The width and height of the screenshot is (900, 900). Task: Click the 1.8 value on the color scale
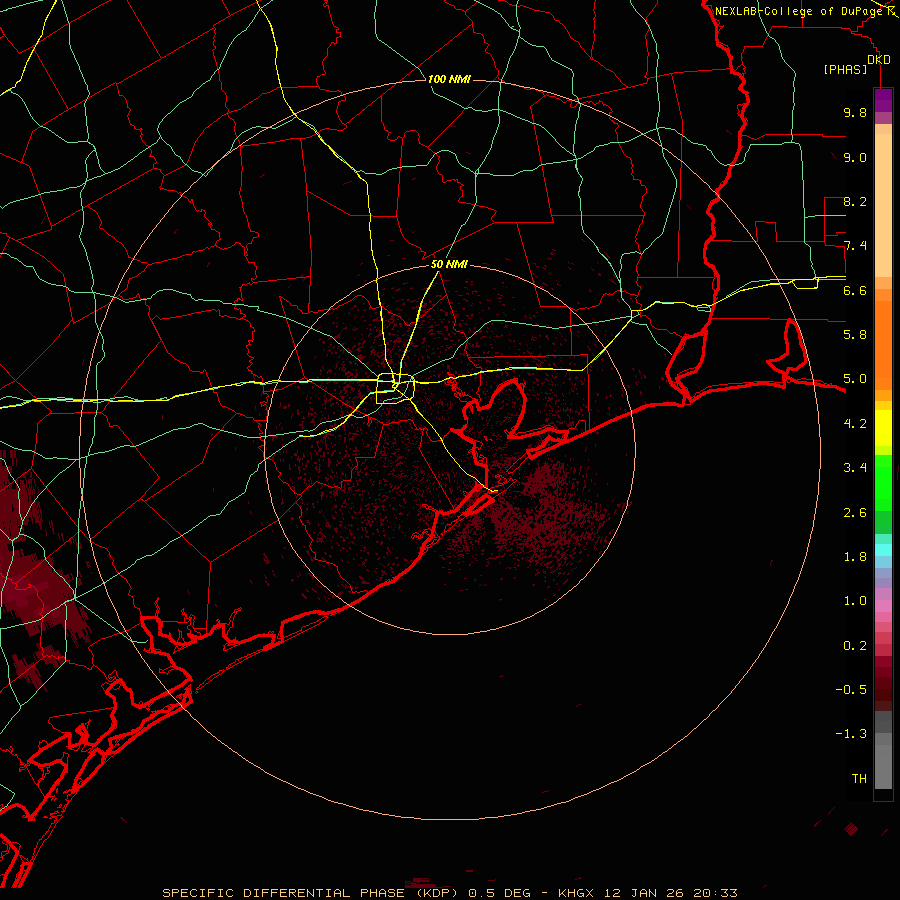855,557
